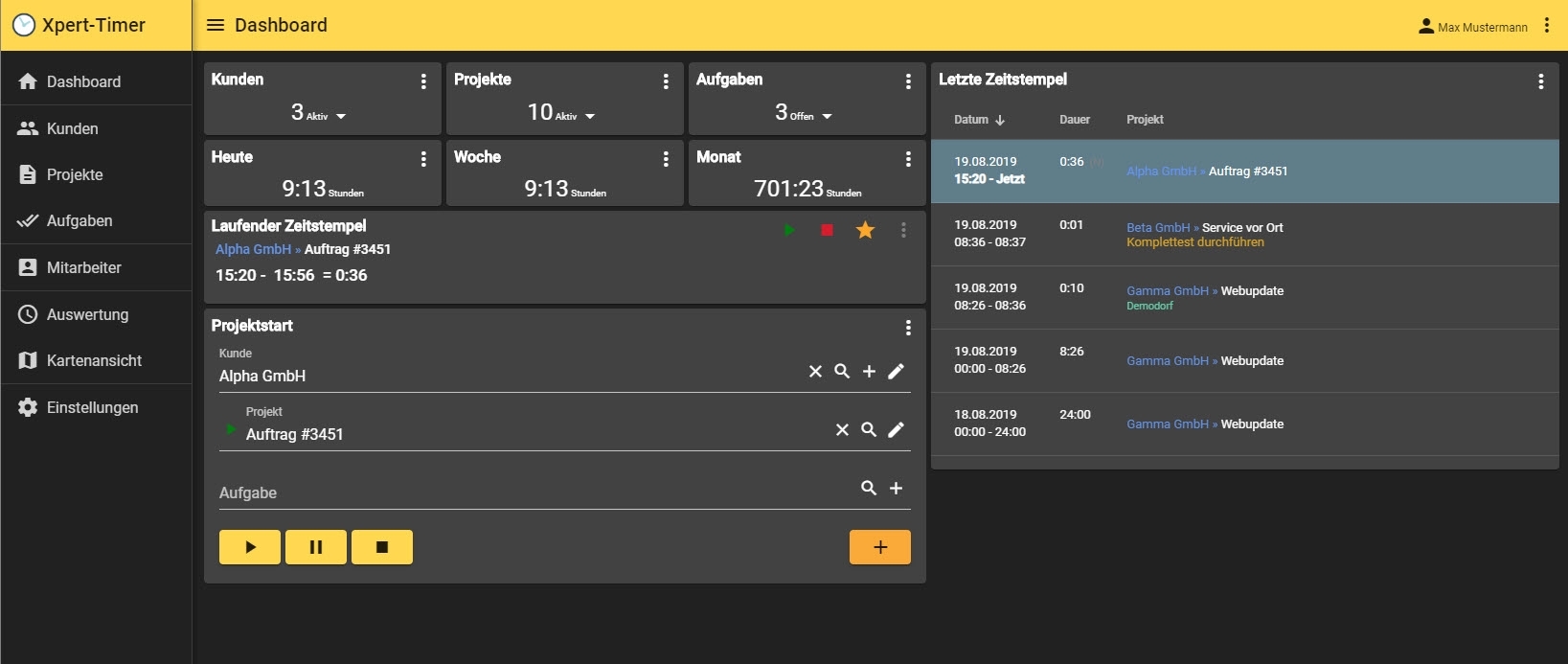Click the Service vor Ort project text
Screen dimensions: 1568x664
tap(1242, 228)
